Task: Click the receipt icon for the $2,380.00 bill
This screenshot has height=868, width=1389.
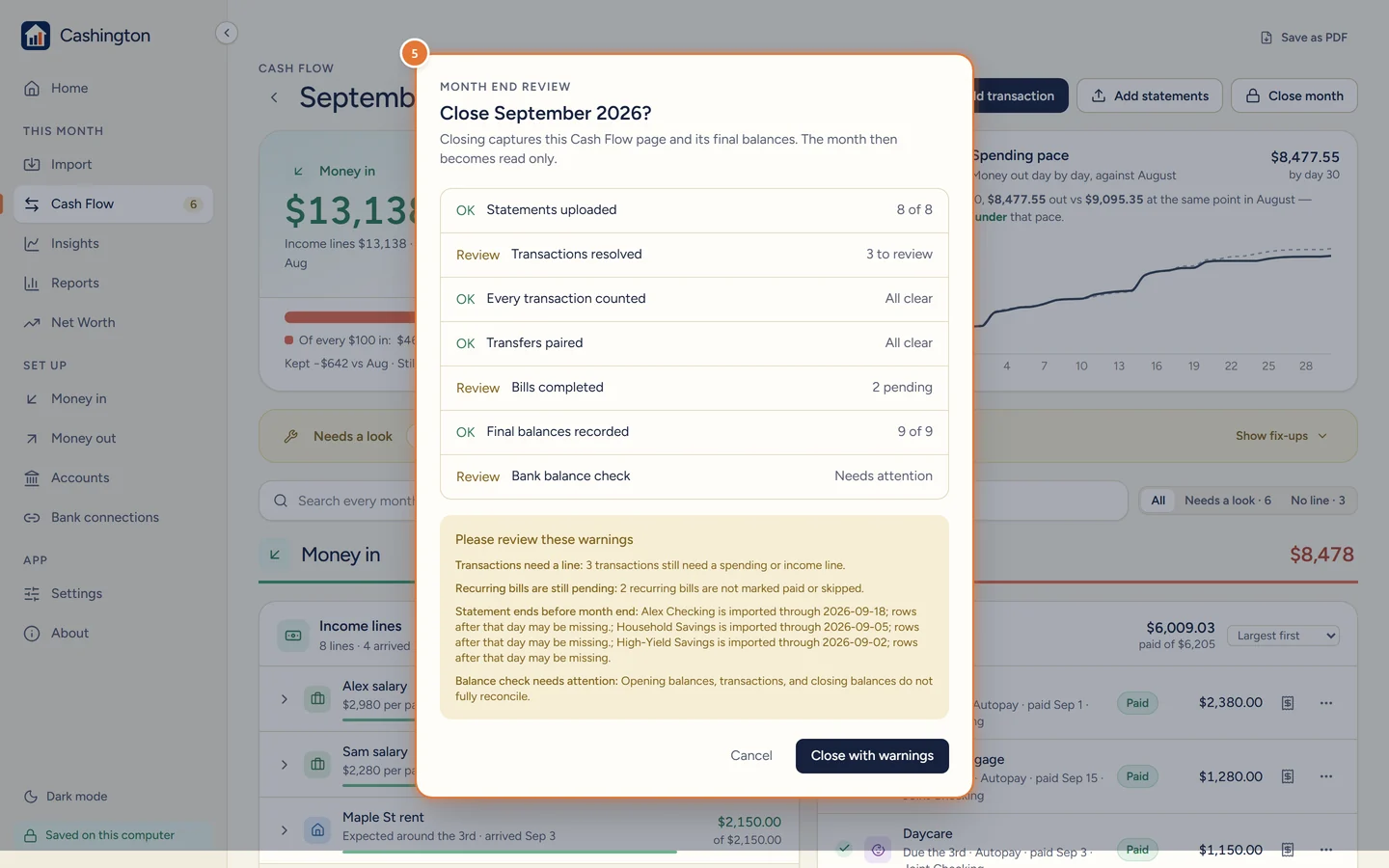Action: coord(1288,703)
